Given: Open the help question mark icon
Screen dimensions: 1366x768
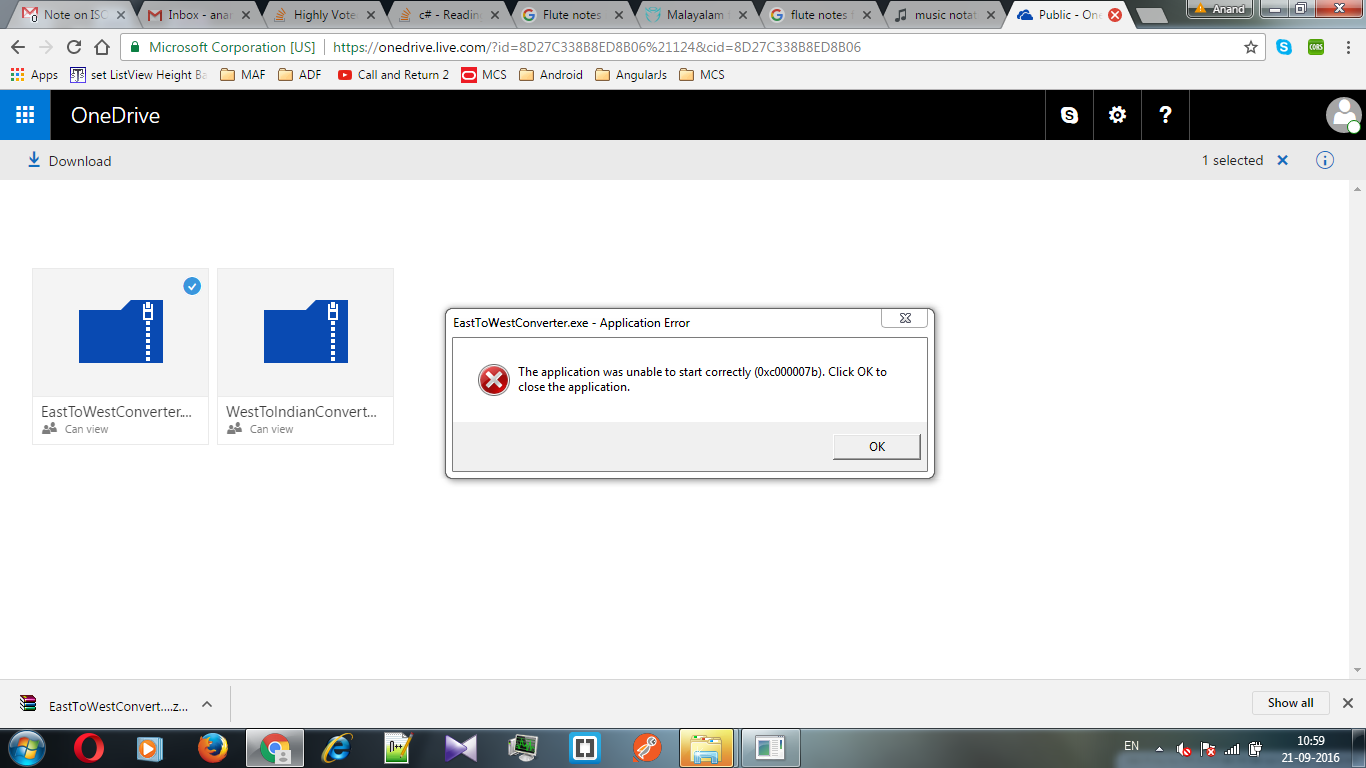Looking at the screenshot, I should (x=1165, y=115).
